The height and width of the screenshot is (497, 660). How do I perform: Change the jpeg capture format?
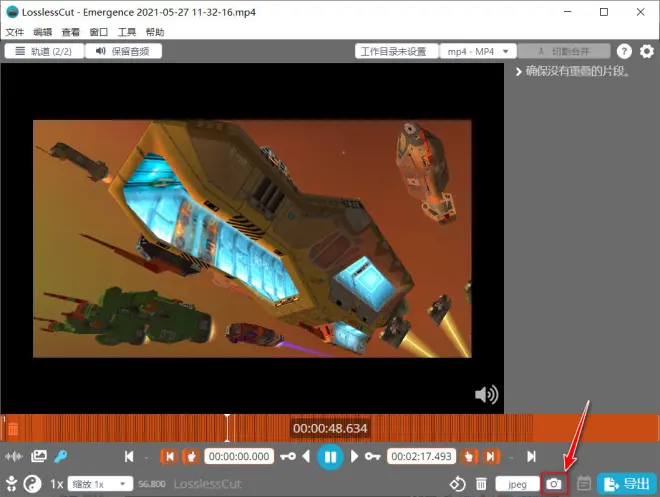pyautogui.click(x=517, y=484)
